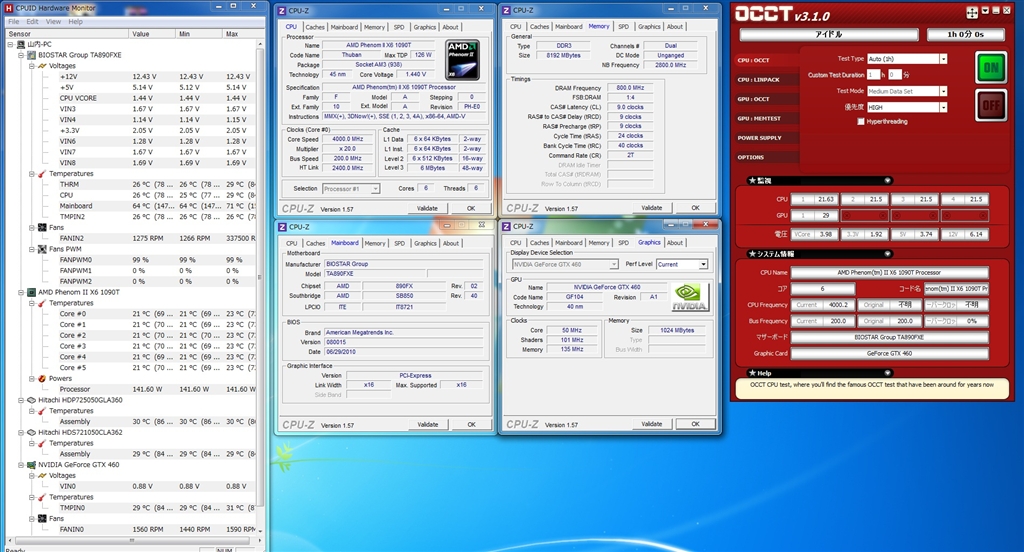Click the computer icon for 山内-PC
Viewport: 1024px width, 552px height.
(x=21, y=44)
